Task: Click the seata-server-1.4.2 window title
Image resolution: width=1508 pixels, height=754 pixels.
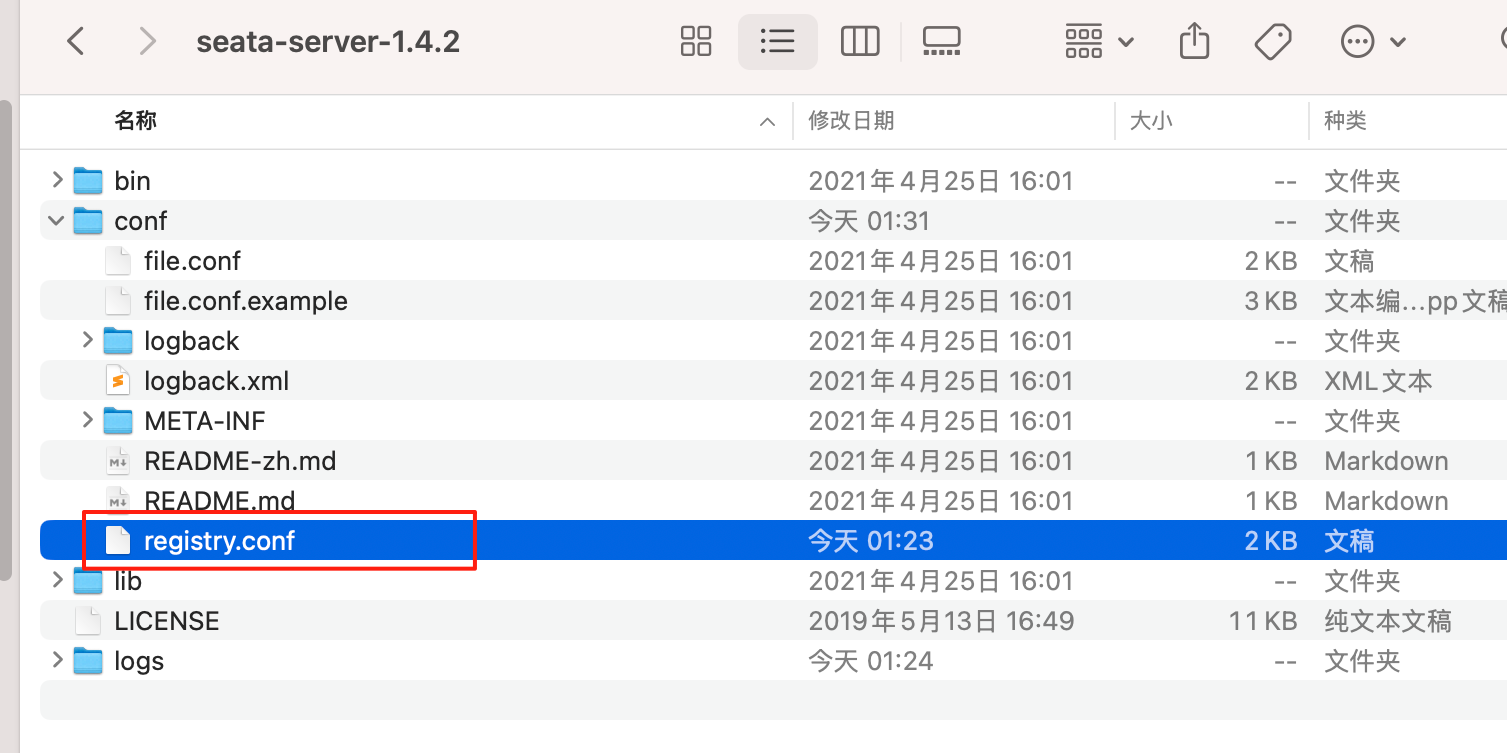Action: click(x=328, y=41)
